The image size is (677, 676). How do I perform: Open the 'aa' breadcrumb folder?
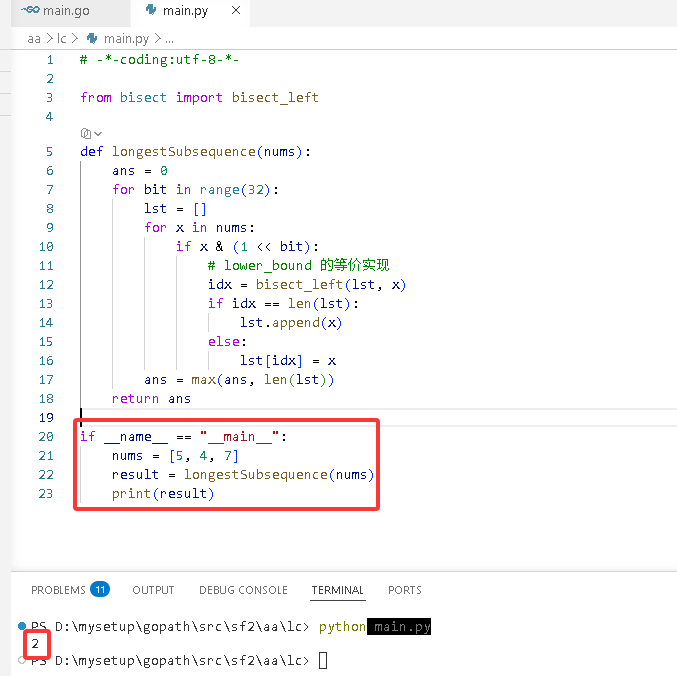[x=34, y=39]
